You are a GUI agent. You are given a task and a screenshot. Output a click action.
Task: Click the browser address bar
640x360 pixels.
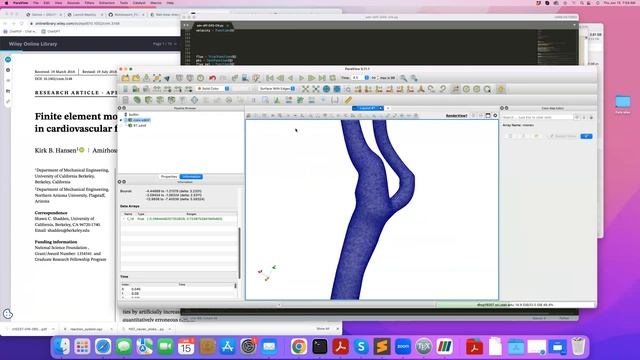pos(104,23)
